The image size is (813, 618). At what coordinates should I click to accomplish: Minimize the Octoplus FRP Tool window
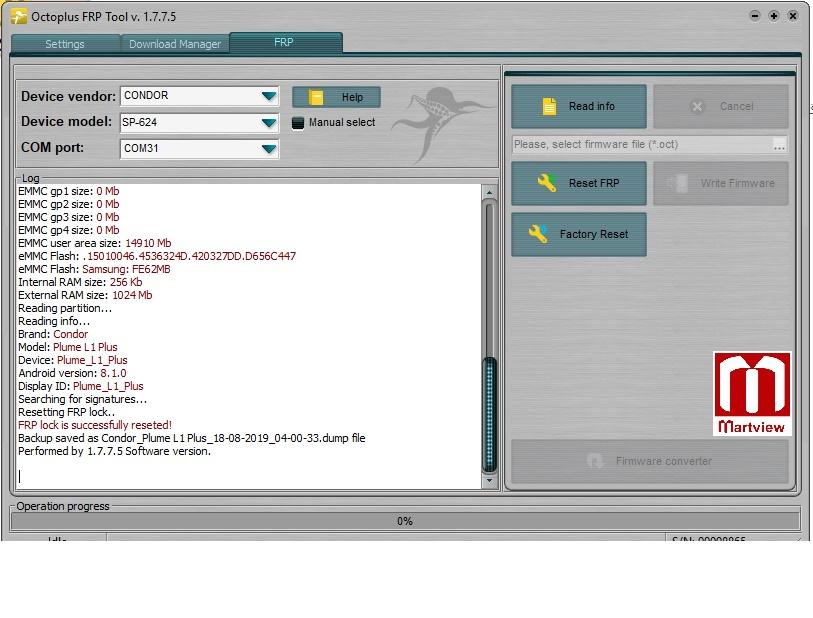755,16
